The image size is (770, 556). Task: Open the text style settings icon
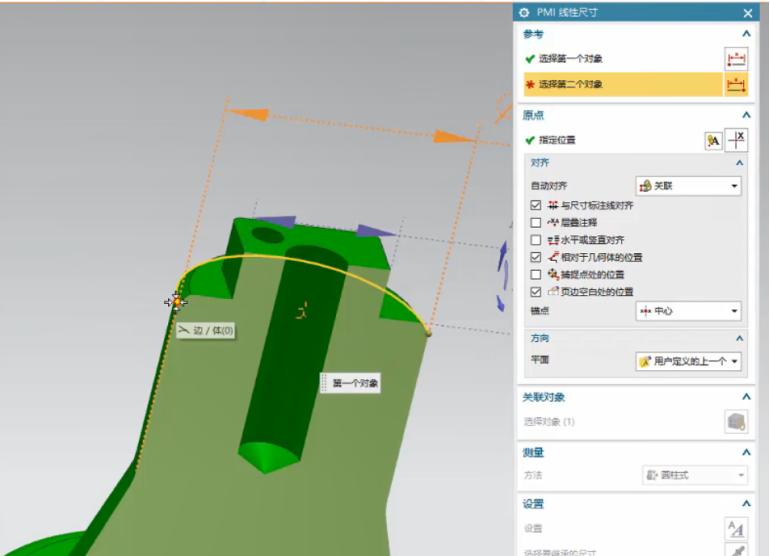click(x=736, y=529)
